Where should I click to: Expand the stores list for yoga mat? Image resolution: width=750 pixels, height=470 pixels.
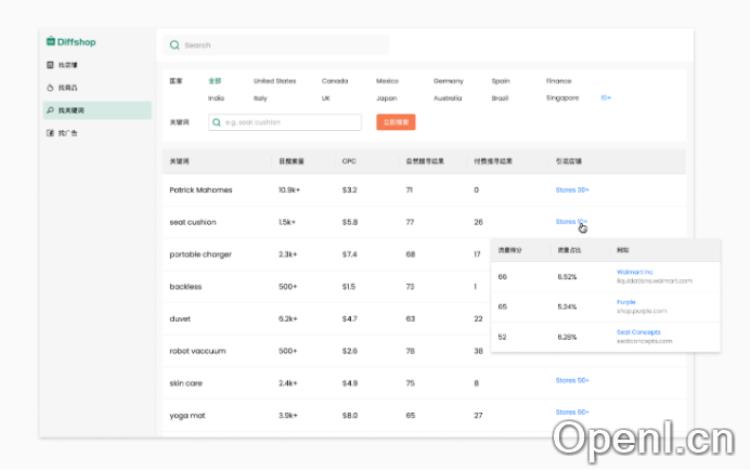tap(572, 412)
